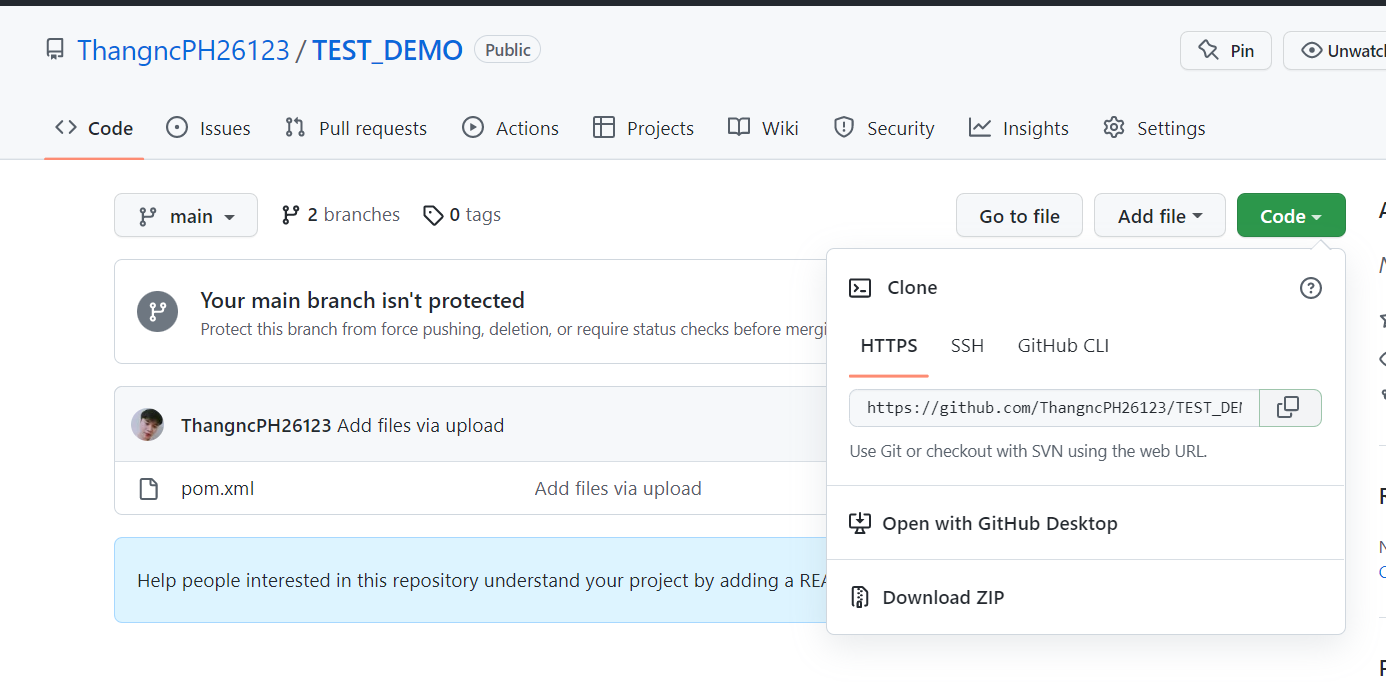The image size is (1386, 682).
Task: Click the terminal icon beside Clone
Action: point(860,288)
